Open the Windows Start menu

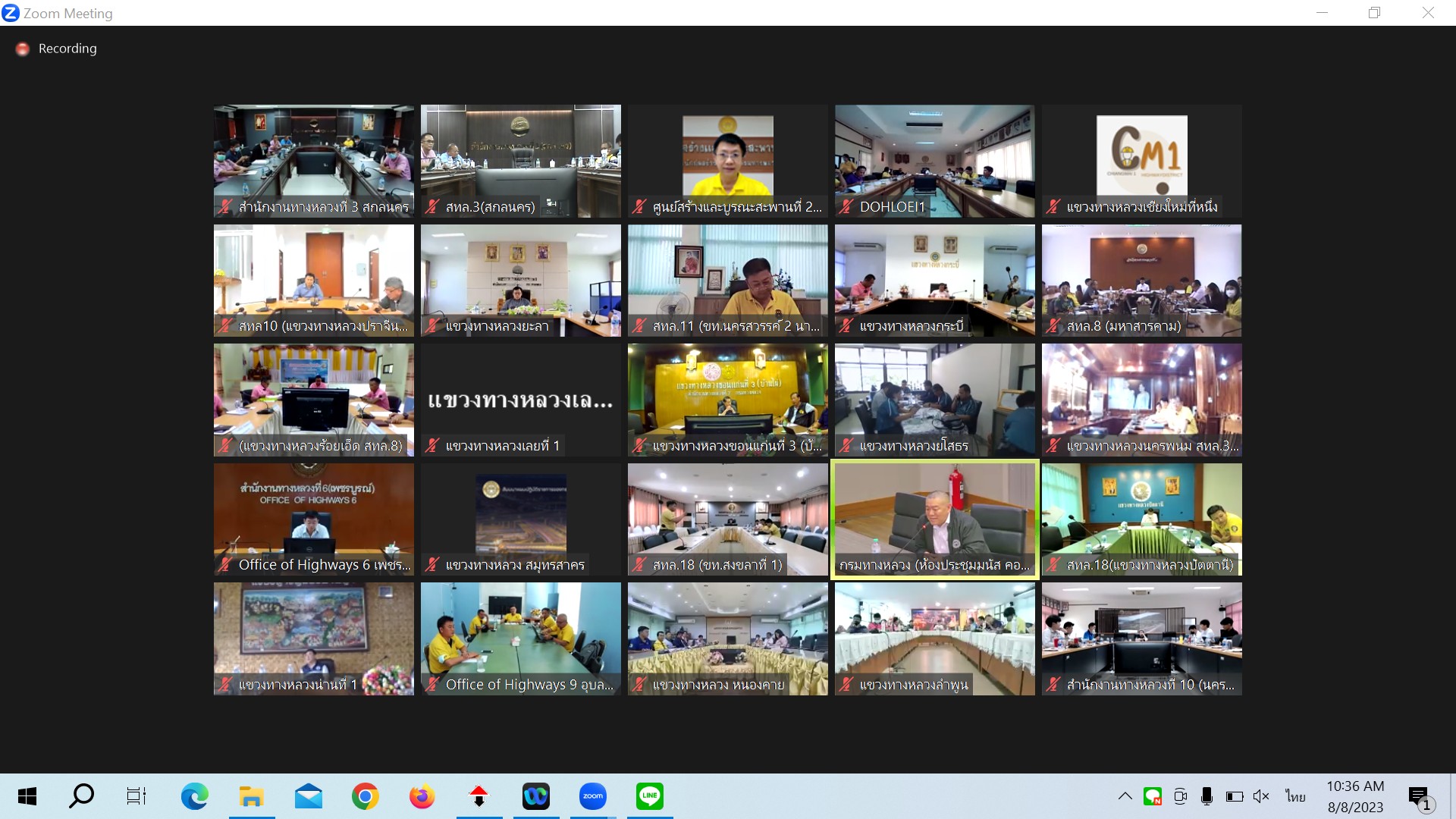click(x=27, y=796)
